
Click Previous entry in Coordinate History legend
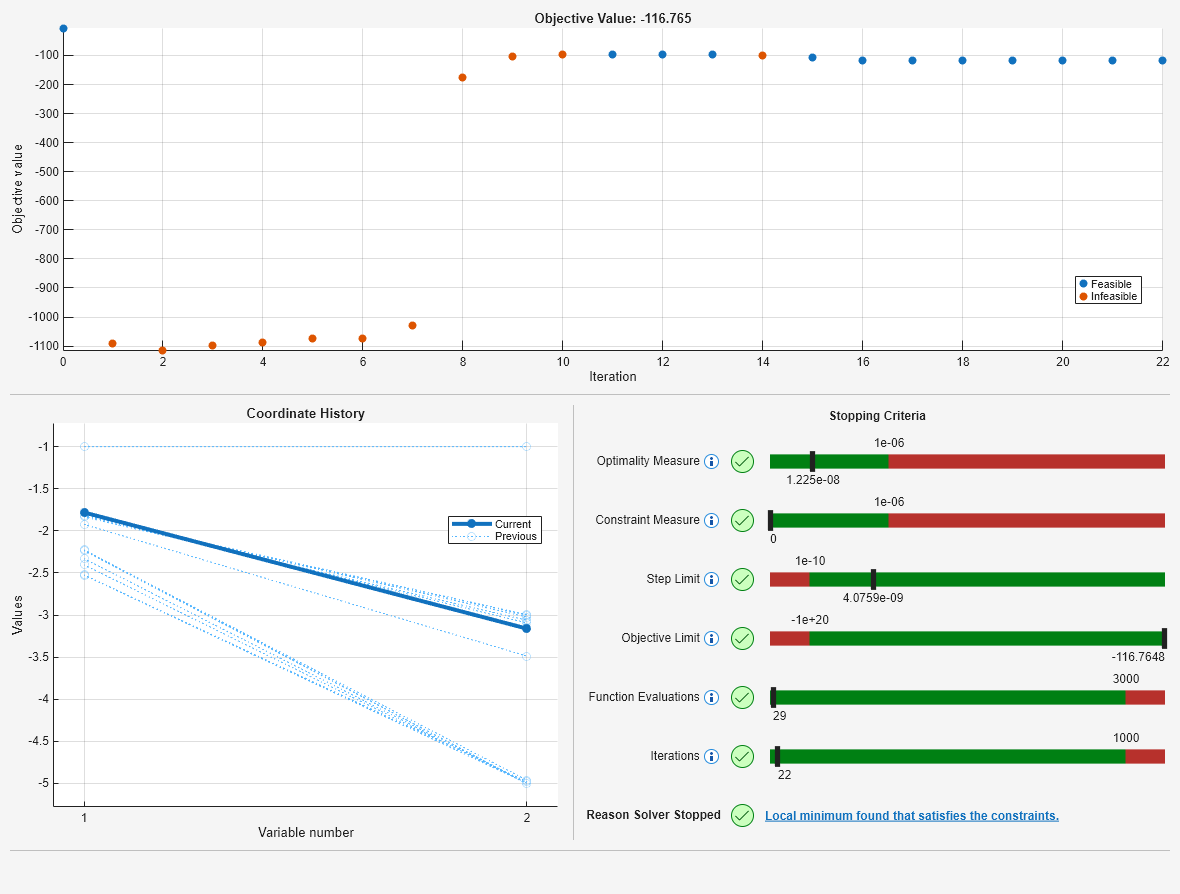[494, 537]
